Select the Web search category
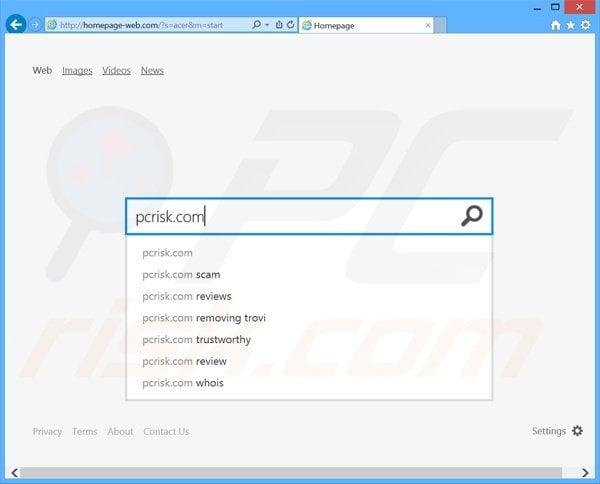Image resolution: width=600 pixels, height=484 pixels. point(42,70)
